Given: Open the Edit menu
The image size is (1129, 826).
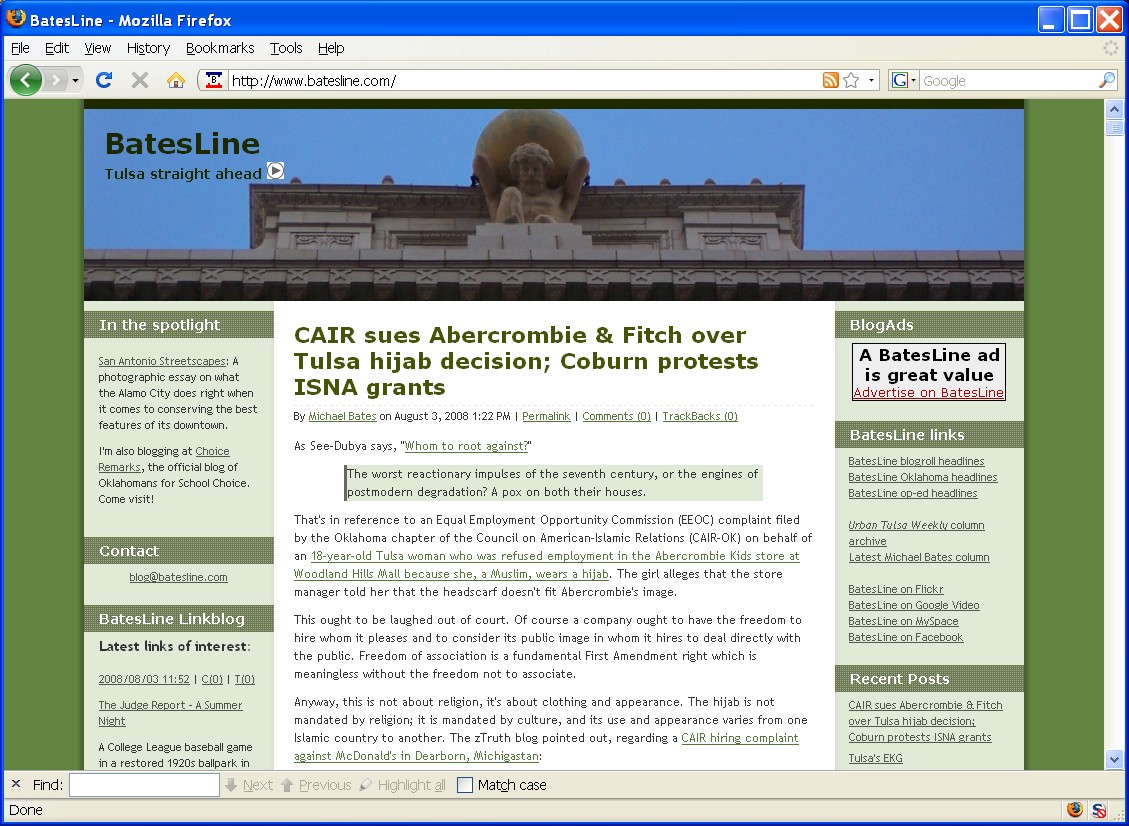Looking at the screenshot, I should tap(57, 48).
